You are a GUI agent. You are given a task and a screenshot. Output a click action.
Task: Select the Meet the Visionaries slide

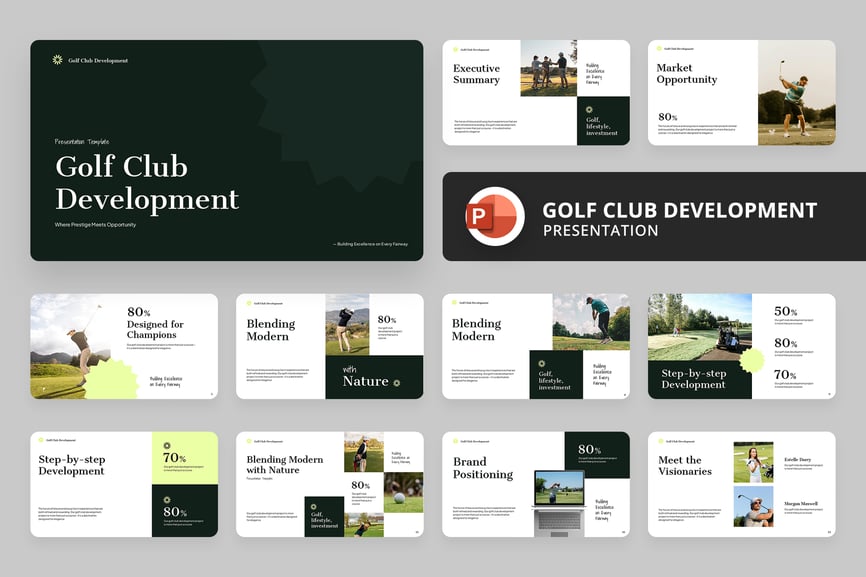pos(741,484)
